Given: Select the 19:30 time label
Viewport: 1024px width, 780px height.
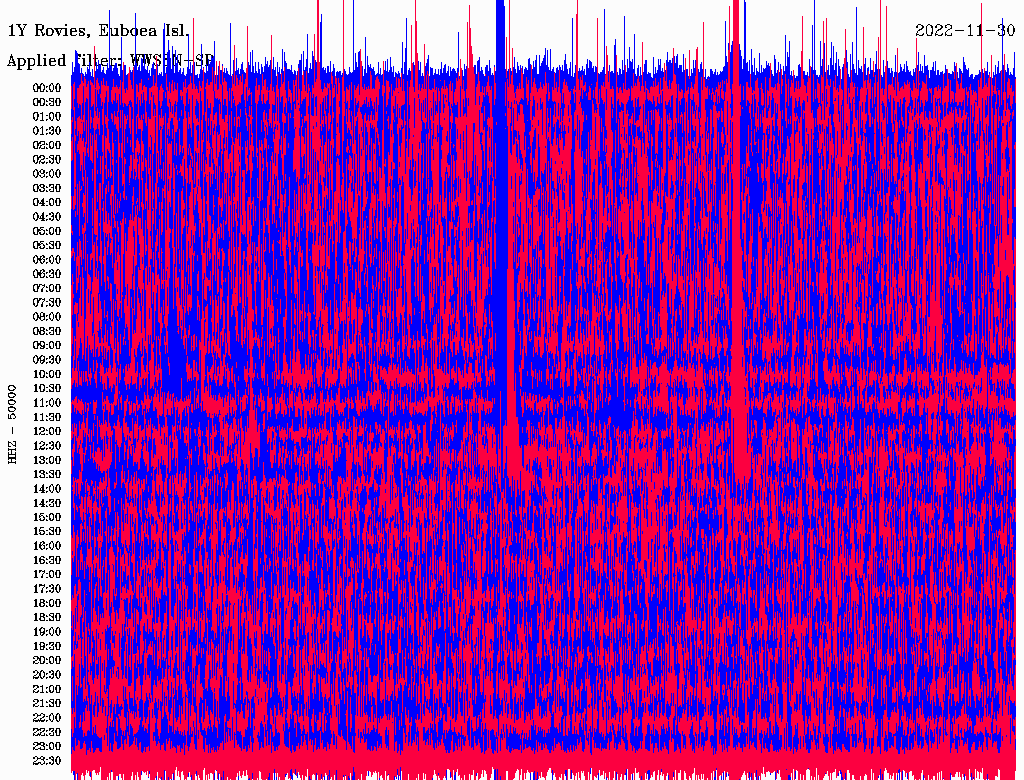Looking at the screenshot, I should [x=47, y=646].
